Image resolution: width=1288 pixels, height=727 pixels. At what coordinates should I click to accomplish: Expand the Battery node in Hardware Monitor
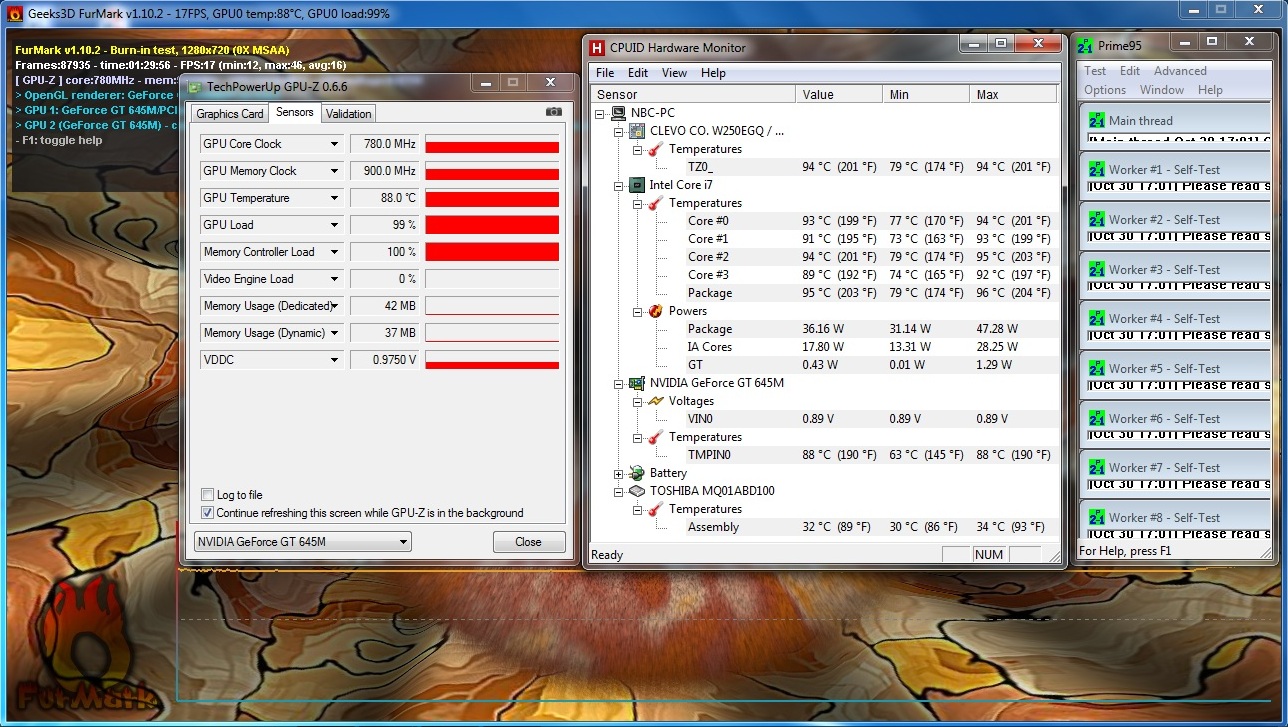click(x=618, y=473)
